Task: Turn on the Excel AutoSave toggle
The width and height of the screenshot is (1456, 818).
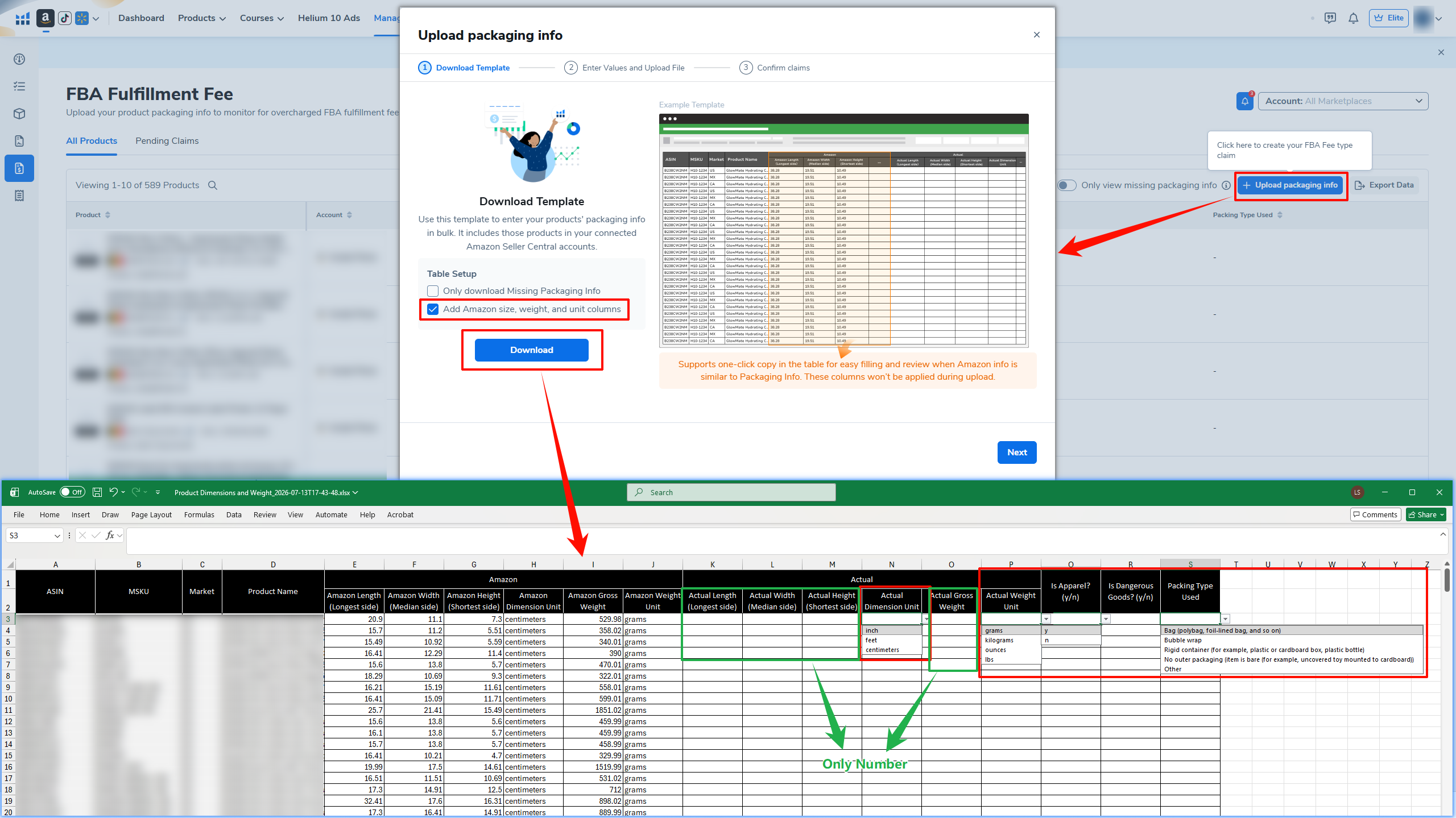Action: pyautogui.click(x=73, y=492)
